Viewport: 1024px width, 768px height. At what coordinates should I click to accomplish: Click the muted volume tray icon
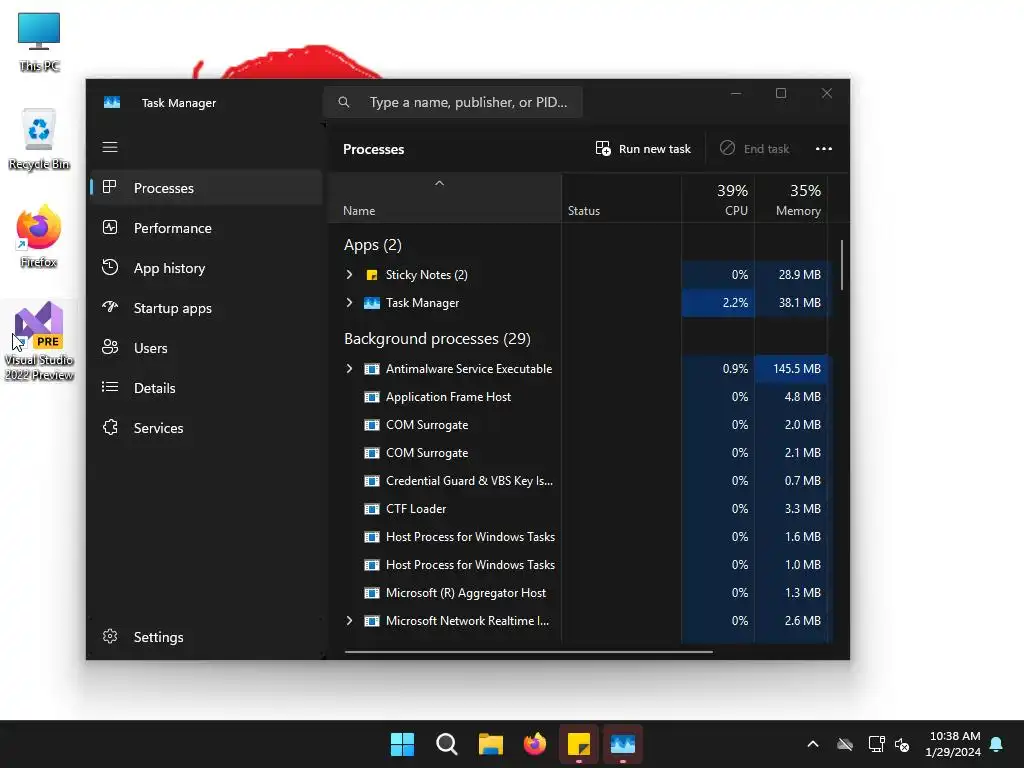click(x=902, y=744)
